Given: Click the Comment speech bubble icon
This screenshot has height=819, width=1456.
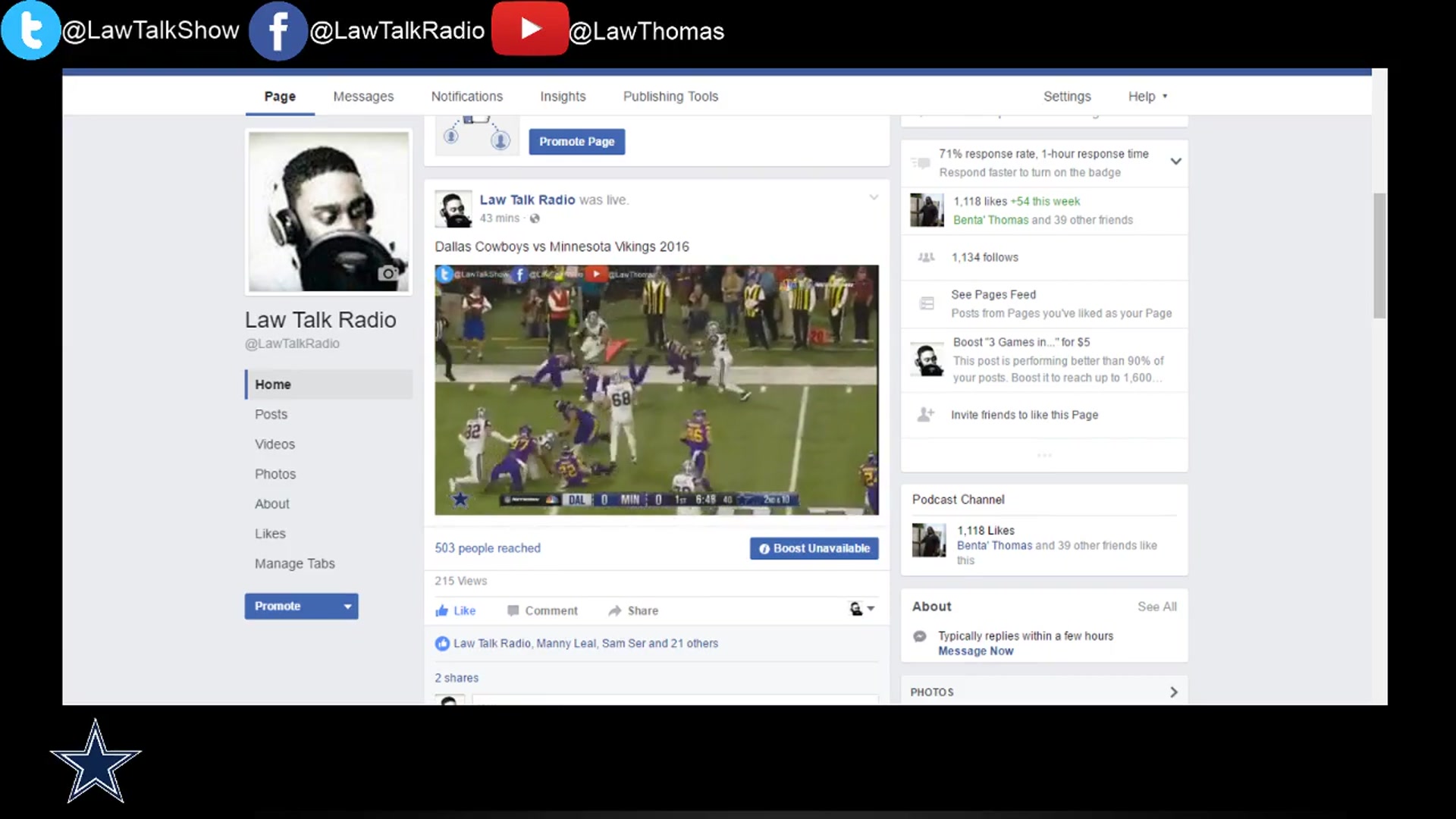Looking at the screenshot, I should [513, 610].
